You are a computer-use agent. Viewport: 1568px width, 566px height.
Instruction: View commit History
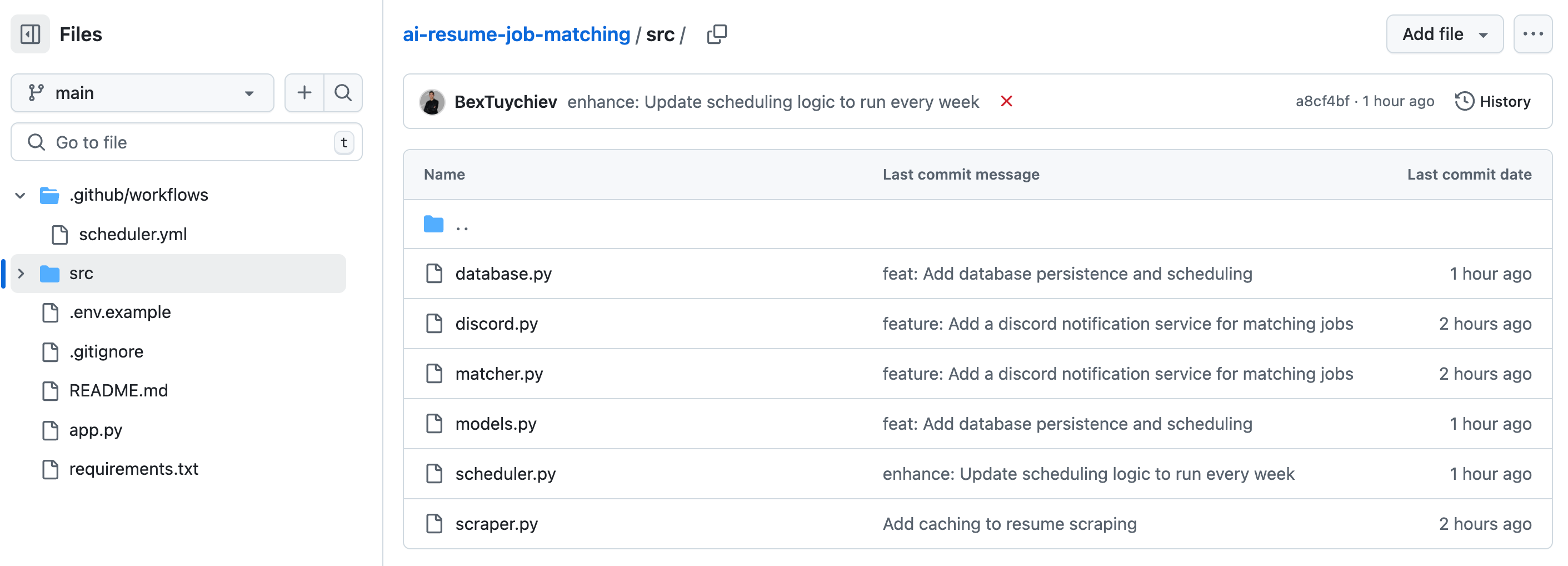(1492, 101)
